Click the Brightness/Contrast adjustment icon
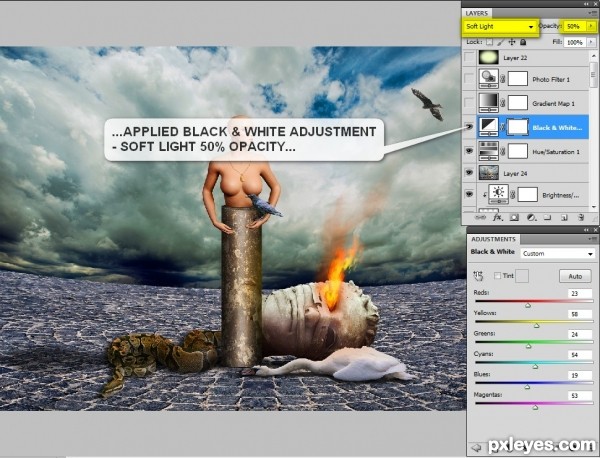This screenshot has height=458, width=600. click(499, 194)
